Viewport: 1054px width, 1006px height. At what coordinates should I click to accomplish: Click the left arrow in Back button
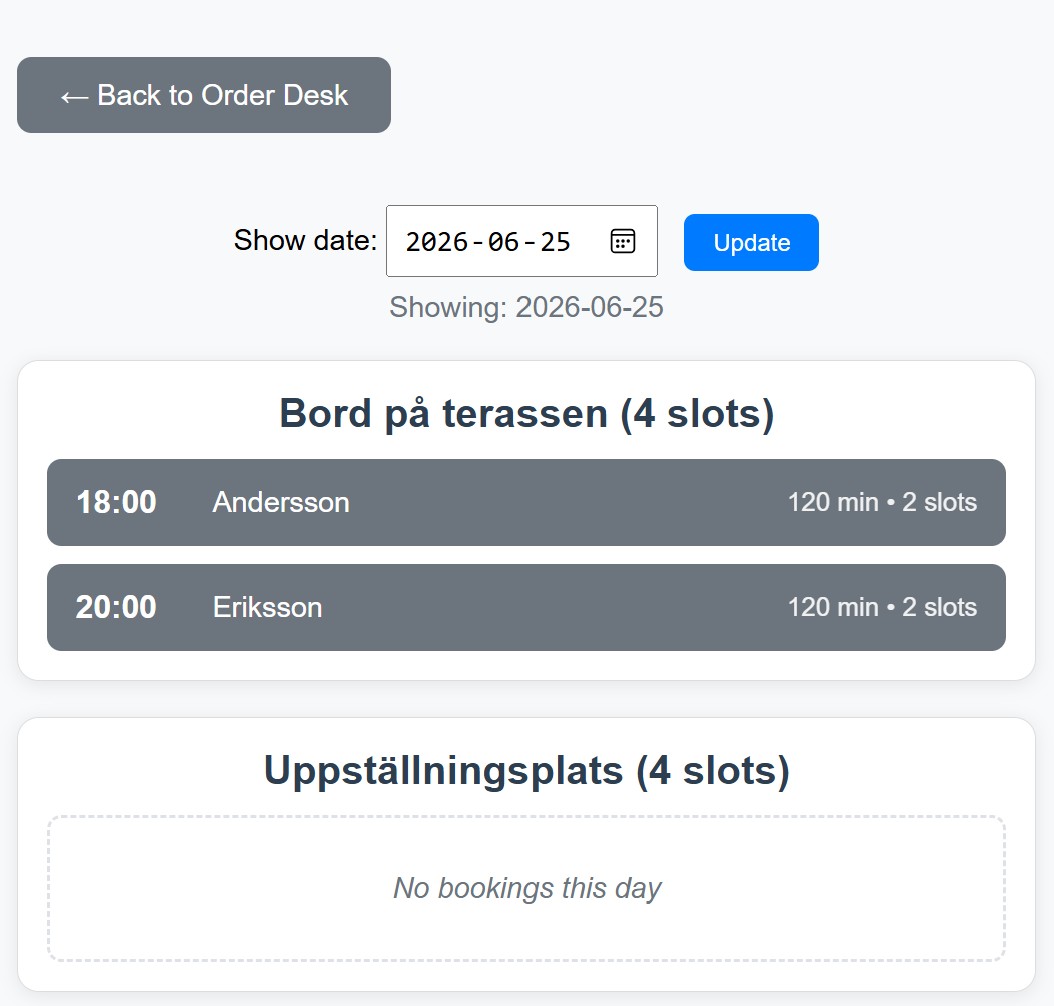(74, 96)
